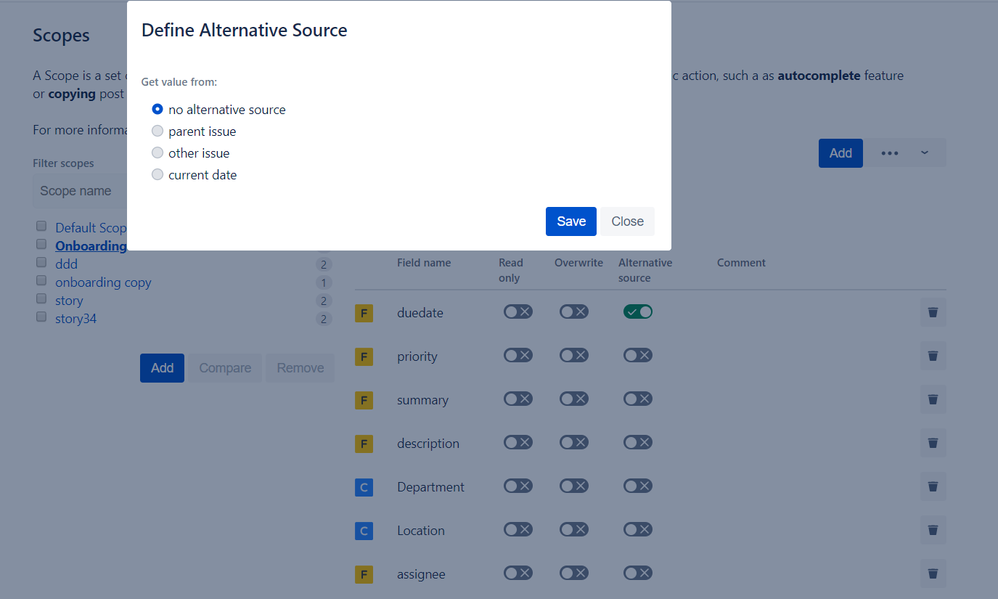Delete the assignee field row

[x=932, y=574]
